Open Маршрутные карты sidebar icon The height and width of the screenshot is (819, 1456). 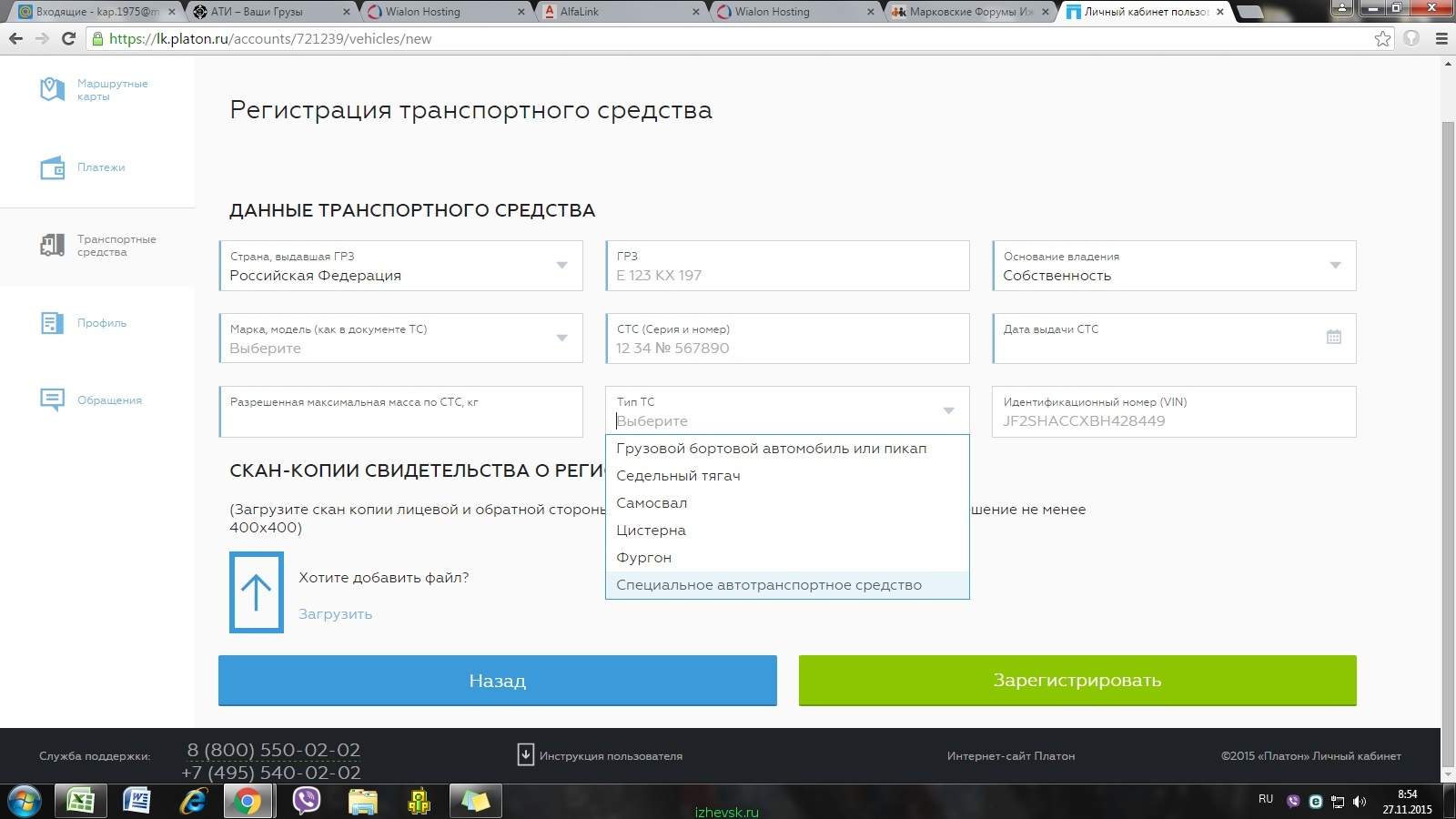pyautogui.click(x=52, y=89)
